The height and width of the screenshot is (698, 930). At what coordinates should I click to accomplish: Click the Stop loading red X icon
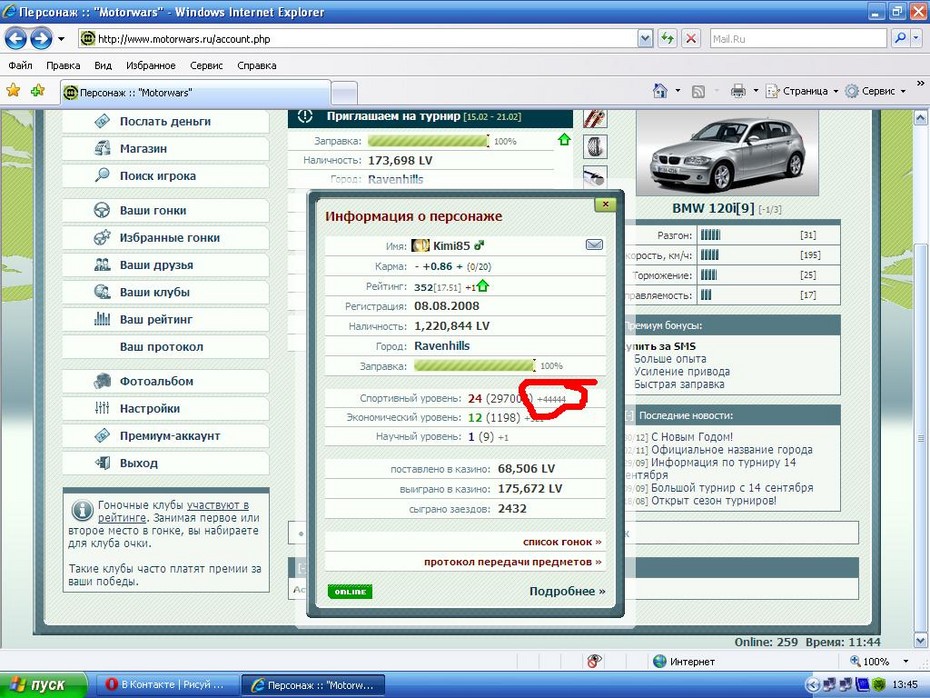point(691,39)
